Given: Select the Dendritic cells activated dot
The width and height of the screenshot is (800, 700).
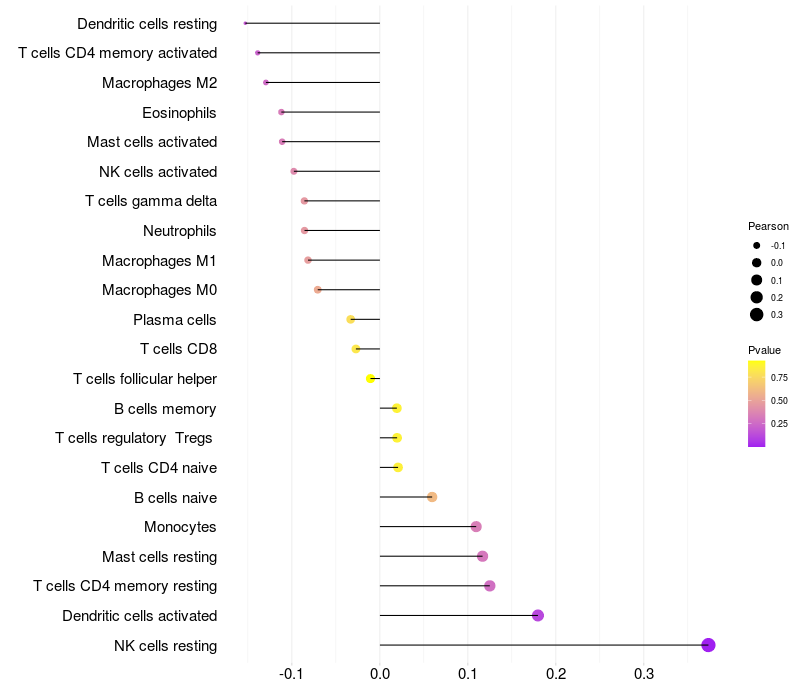Looking at the screenshot, I should (537, 615).
